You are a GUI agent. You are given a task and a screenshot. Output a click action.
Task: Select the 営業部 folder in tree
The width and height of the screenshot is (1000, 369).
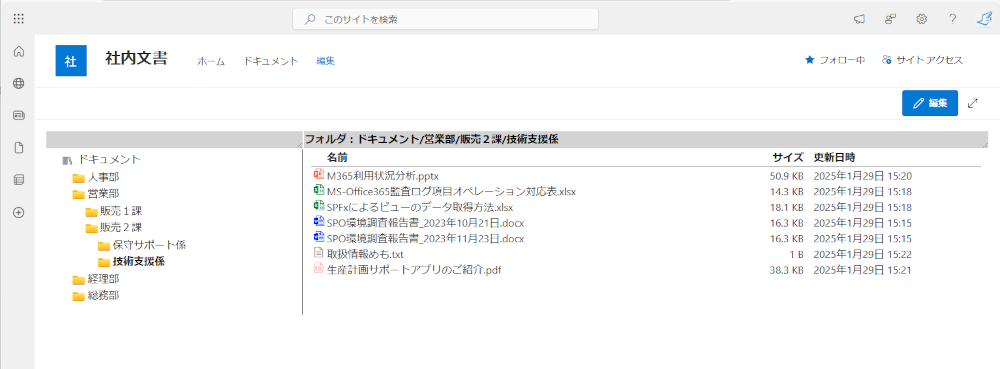coord(103,194)
